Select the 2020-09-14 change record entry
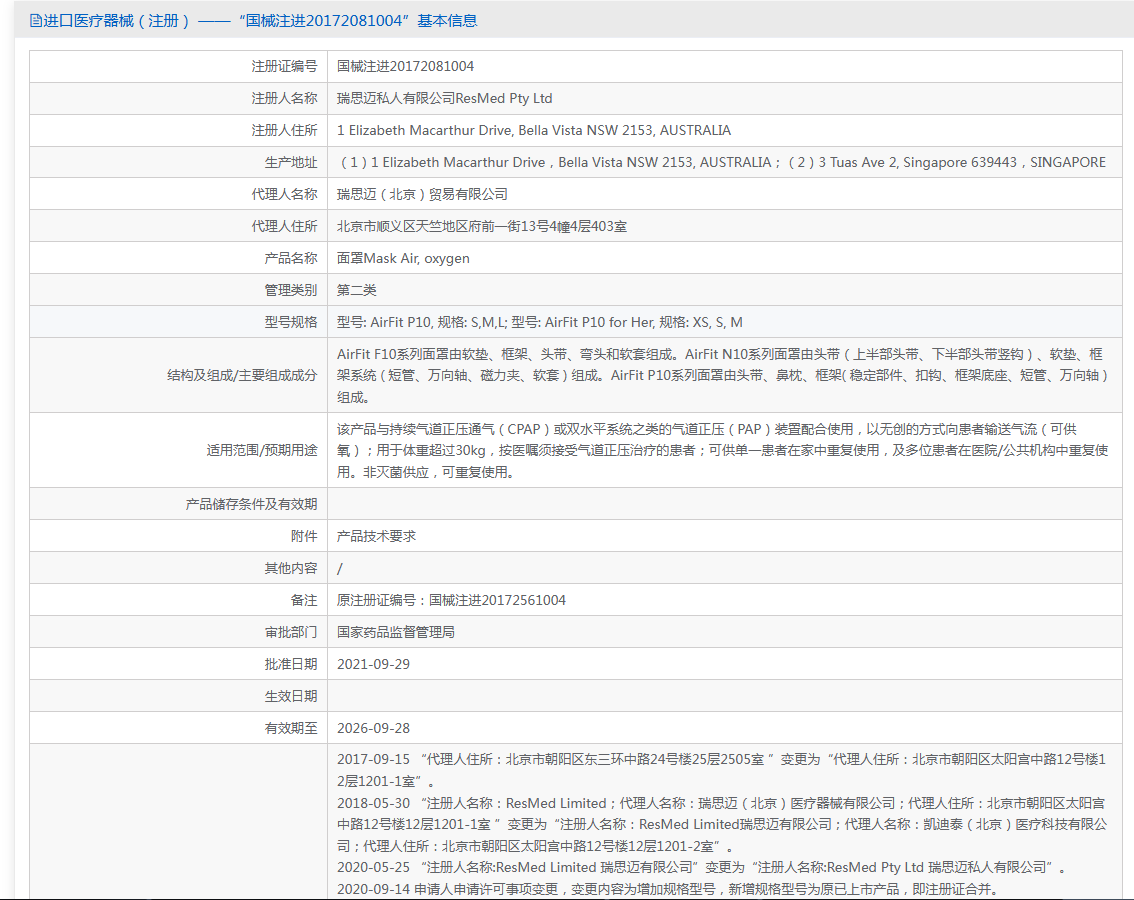The height and width of the screenshot is (900, 1134). coord(668,889)
